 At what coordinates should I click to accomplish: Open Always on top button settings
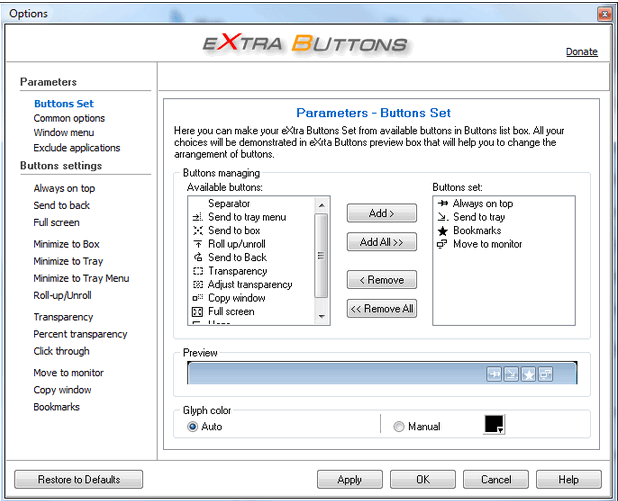pyautogui.click(x=64, y=188)
